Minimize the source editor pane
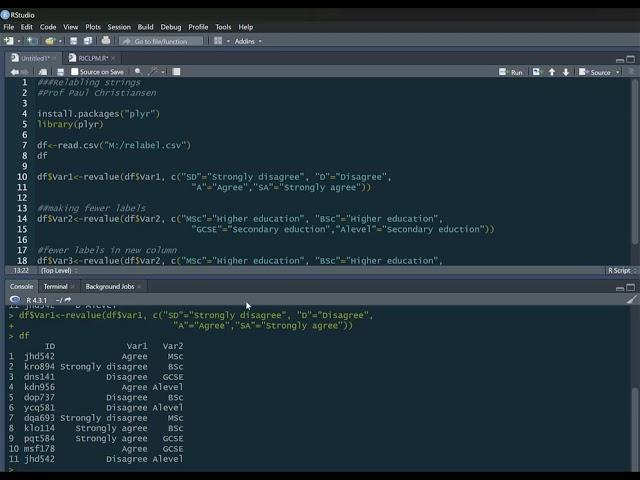The width and height of the screenshot is (640, 480). tap(620, 60)
